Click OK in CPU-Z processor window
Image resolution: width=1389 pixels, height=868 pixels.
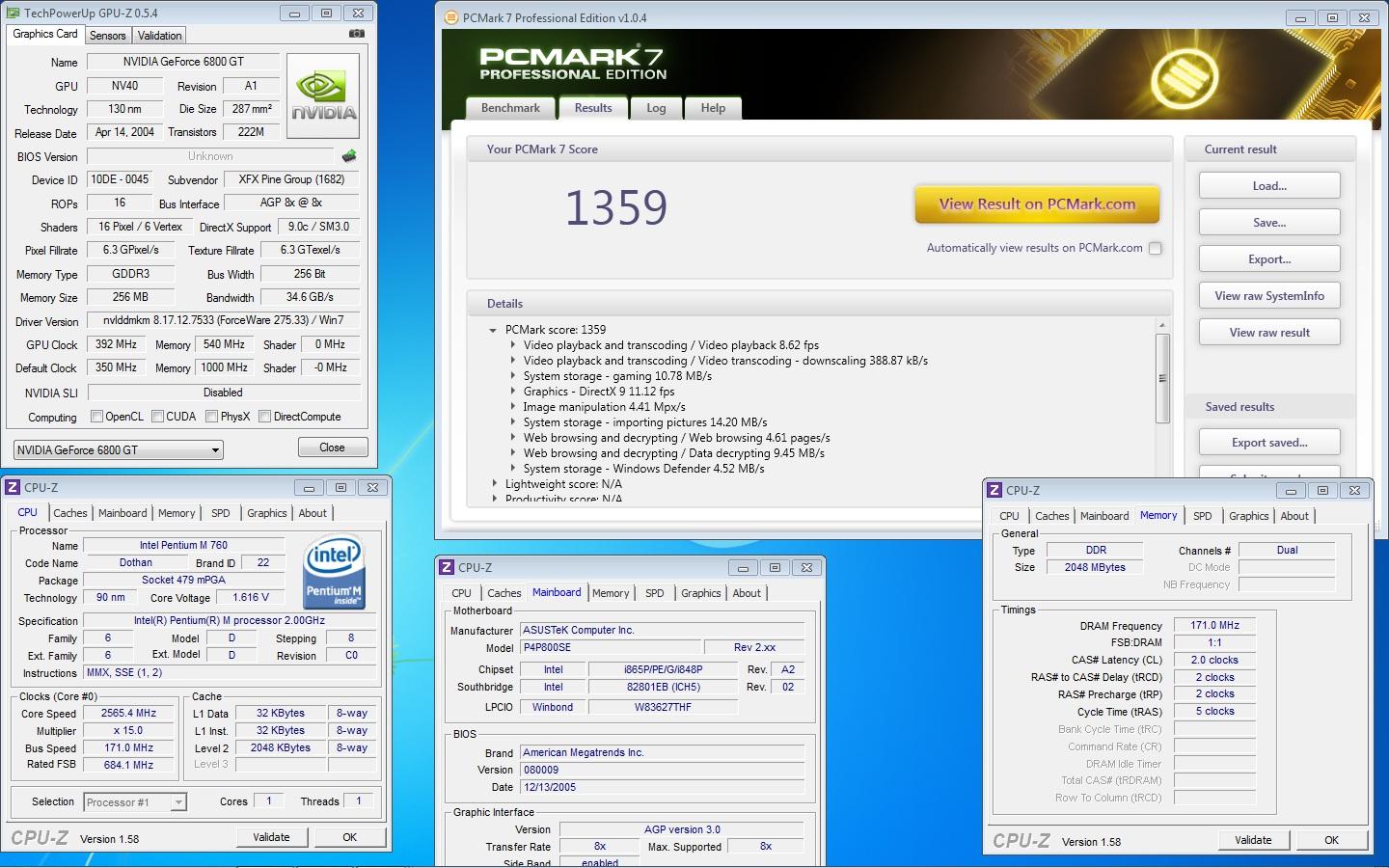(350, 837)
